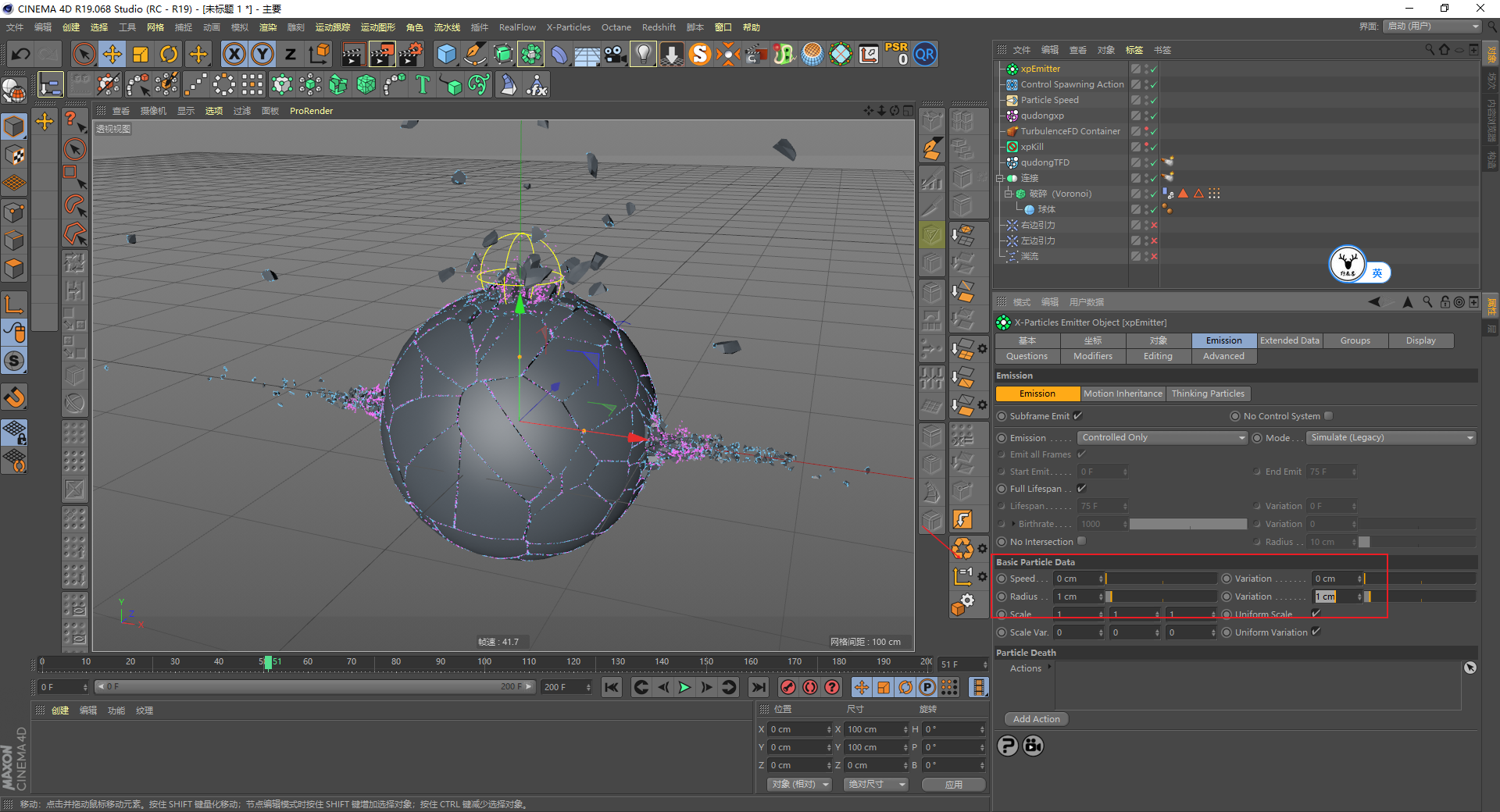Click the Record Active Objects keyframe button

pos(788,687)
